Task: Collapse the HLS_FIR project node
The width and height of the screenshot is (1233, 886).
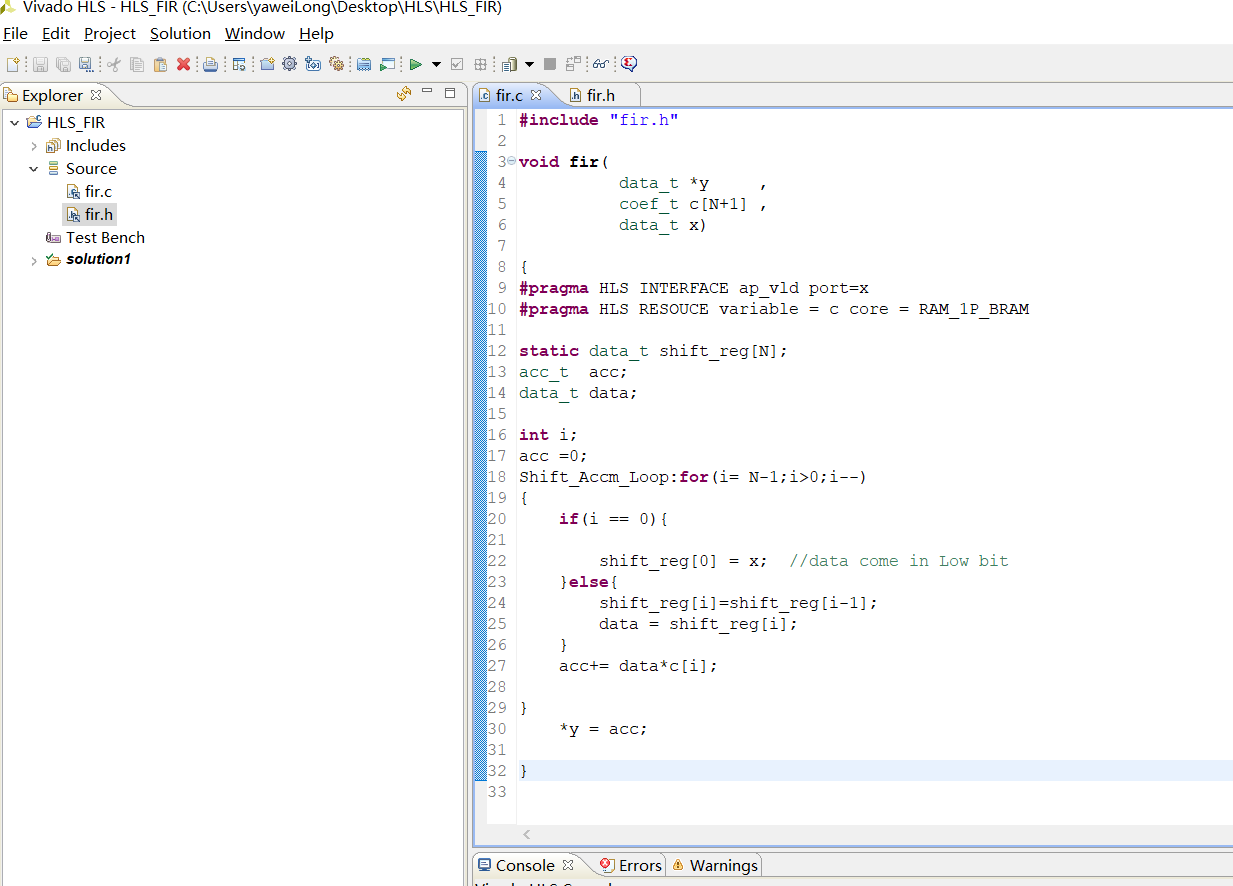Action: (14, 123)
